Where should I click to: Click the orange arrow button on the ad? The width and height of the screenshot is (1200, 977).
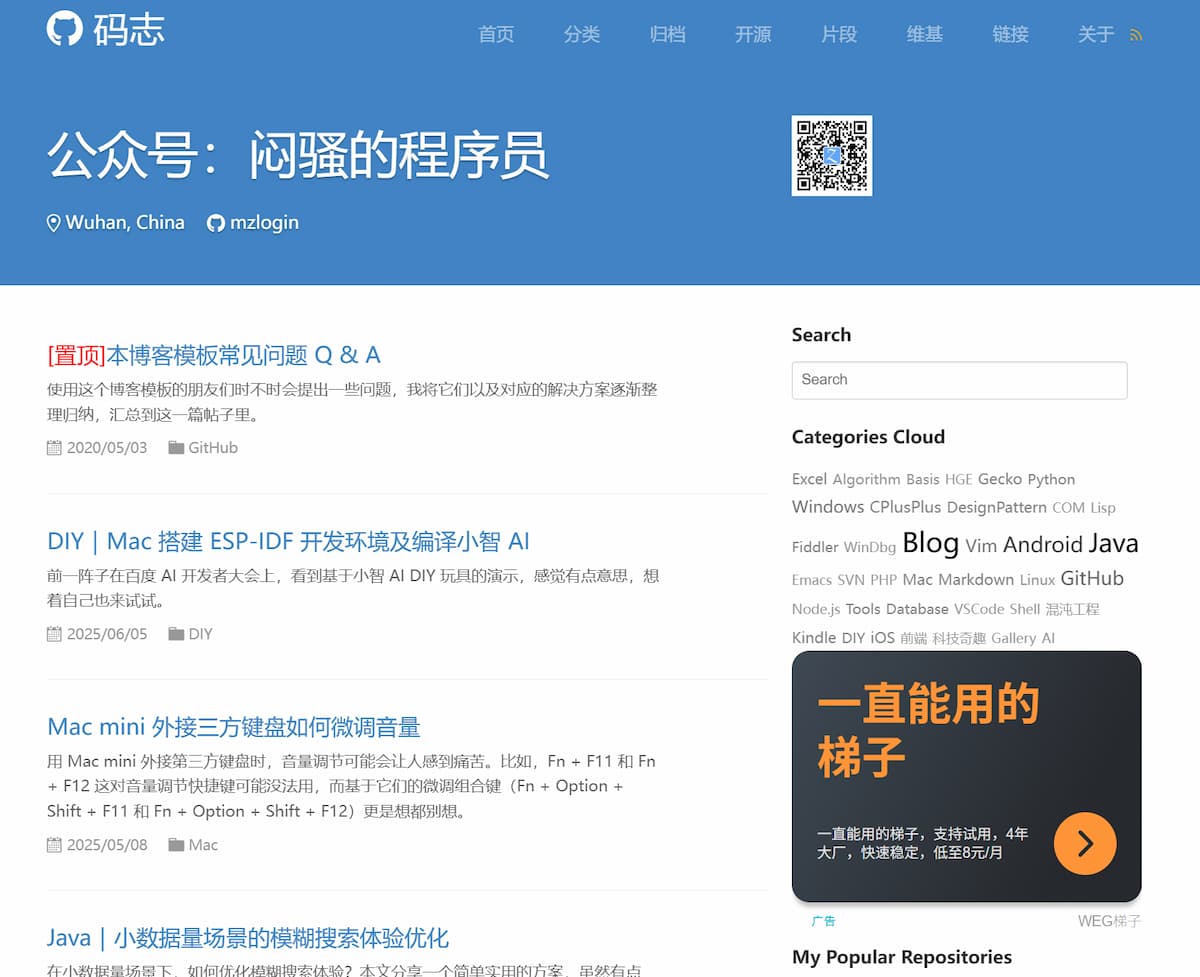[x=1085, y=843]
